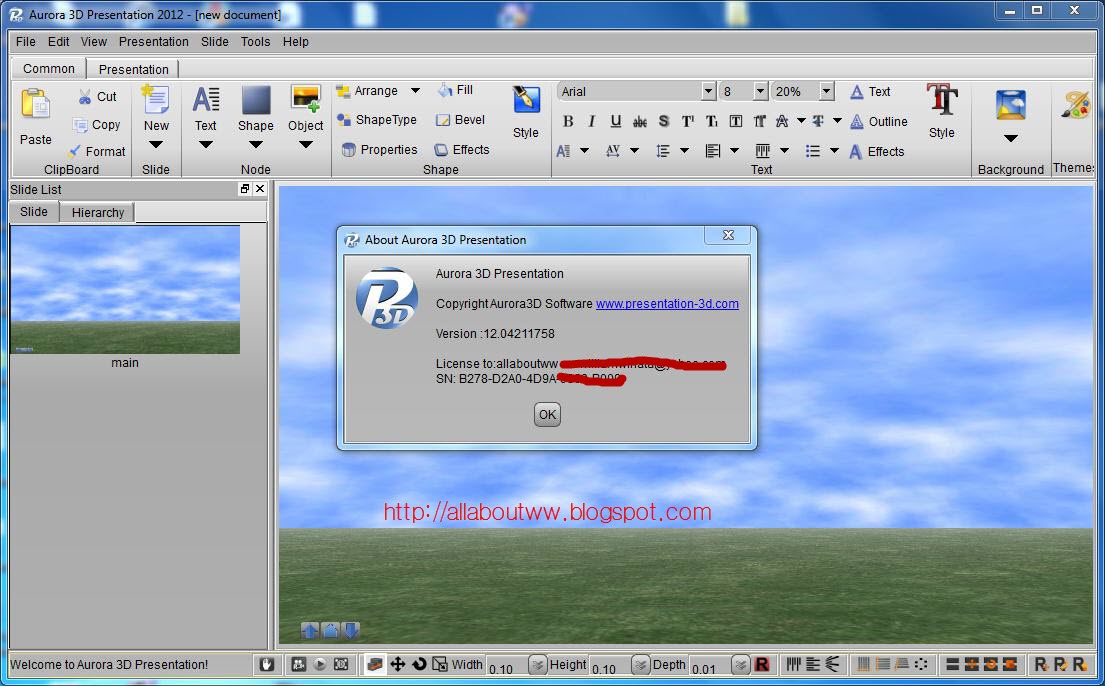Click the Copy button in ClipBoard
This screenshot has width=1105, height=686.
(x=97, y=125)
